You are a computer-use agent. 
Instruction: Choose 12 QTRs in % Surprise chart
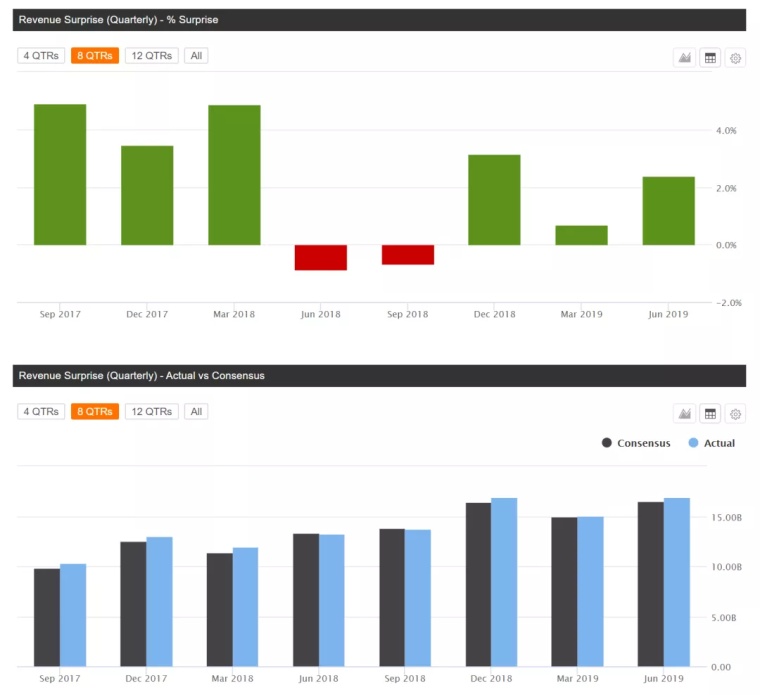pyautogui.click(x=152, y=56)
